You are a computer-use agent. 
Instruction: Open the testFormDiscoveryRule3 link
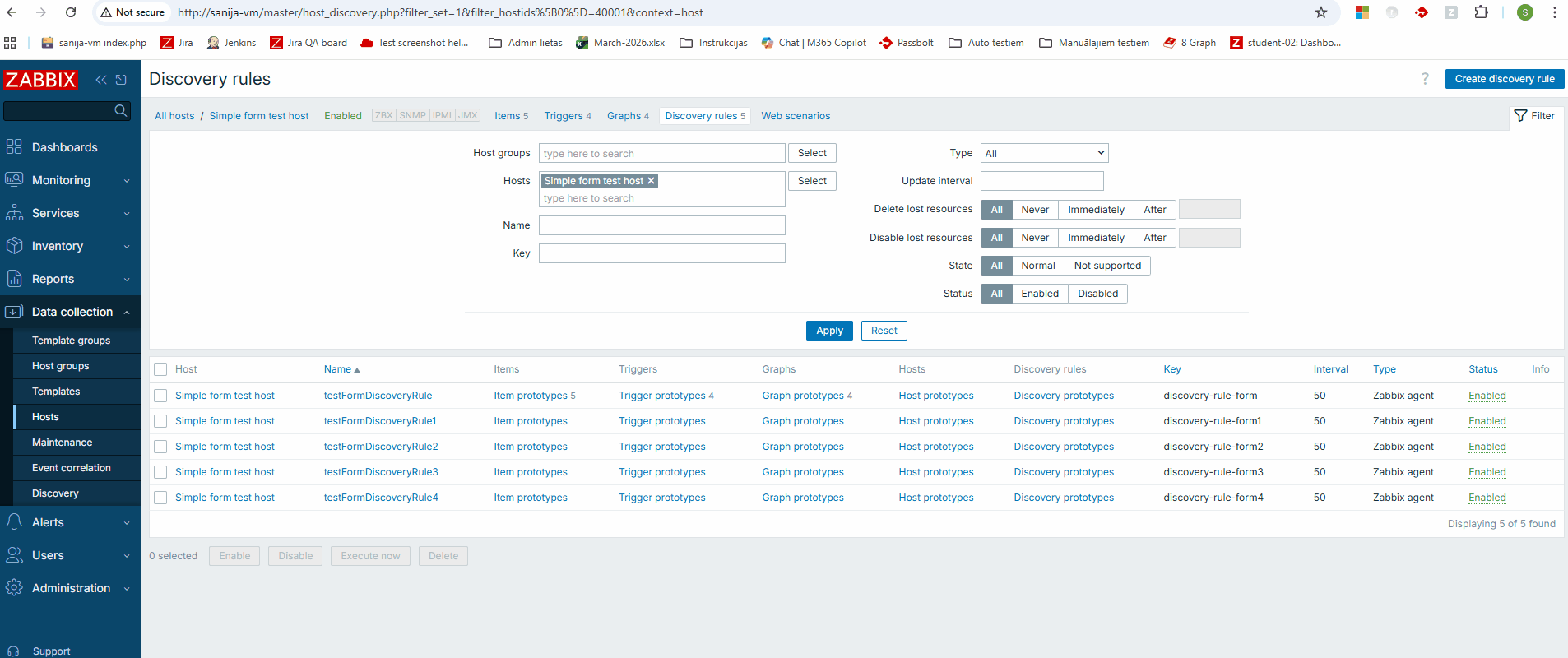click(x=381, y=472)
